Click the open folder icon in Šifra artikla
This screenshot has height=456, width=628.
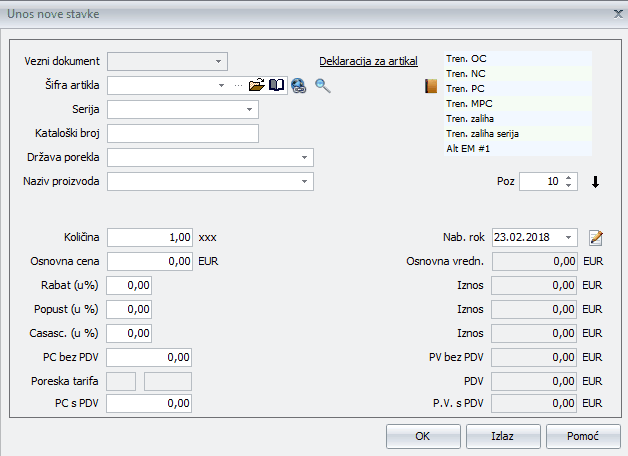coord(256,86)
